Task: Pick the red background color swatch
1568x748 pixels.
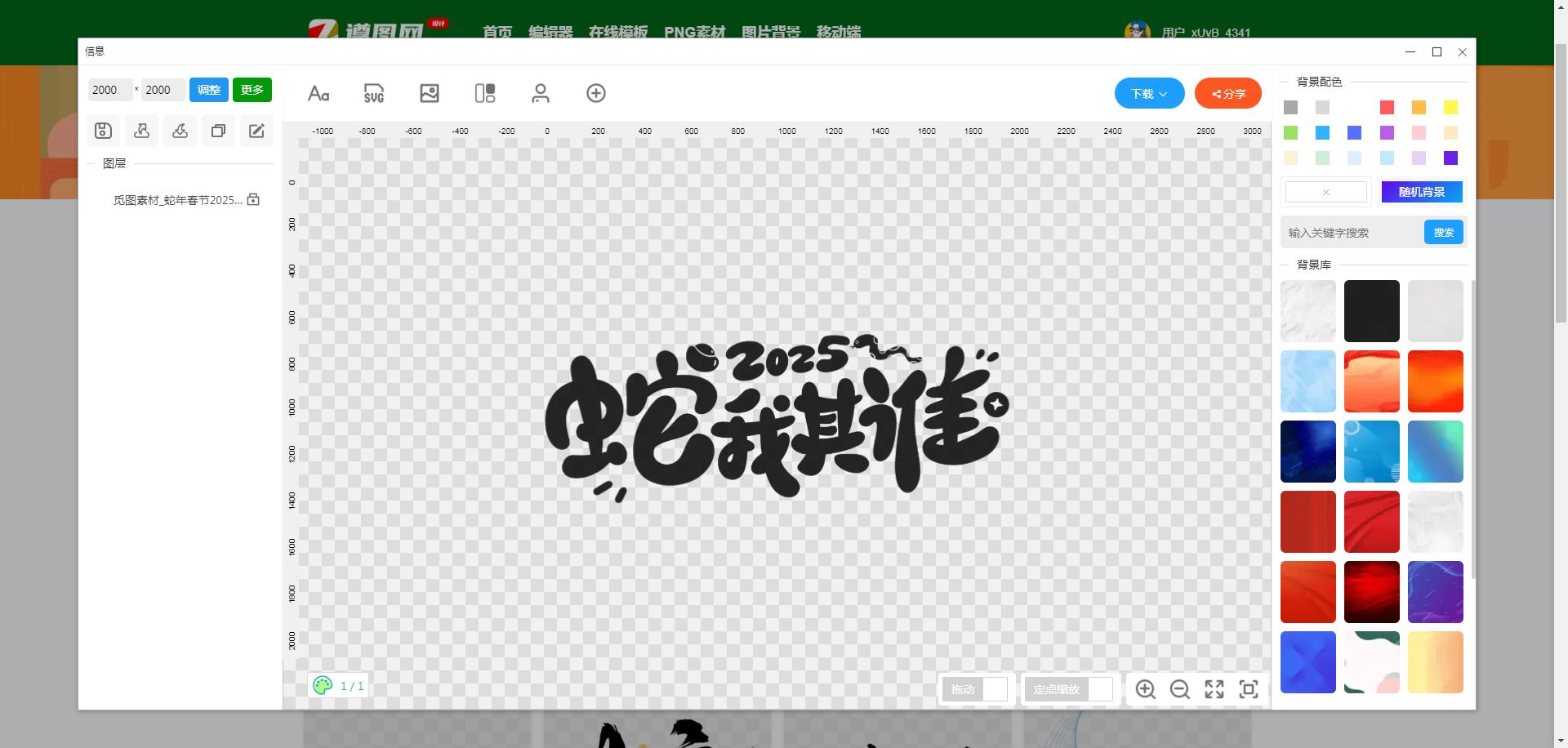Action: 1387,108
